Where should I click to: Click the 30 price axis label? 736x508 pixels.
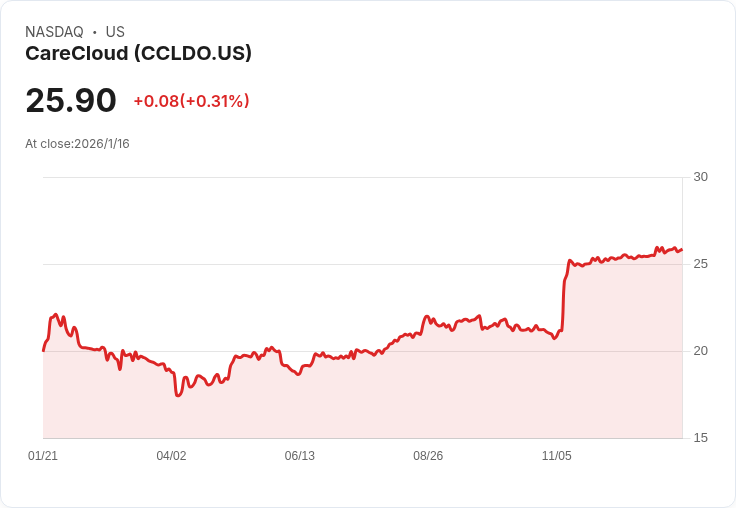(x=700, y=177)
